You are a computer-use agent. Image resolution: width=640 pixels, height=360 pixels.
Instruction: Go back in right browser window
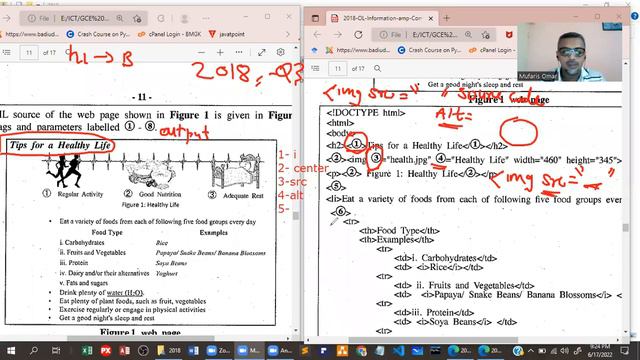coord(318,35)
